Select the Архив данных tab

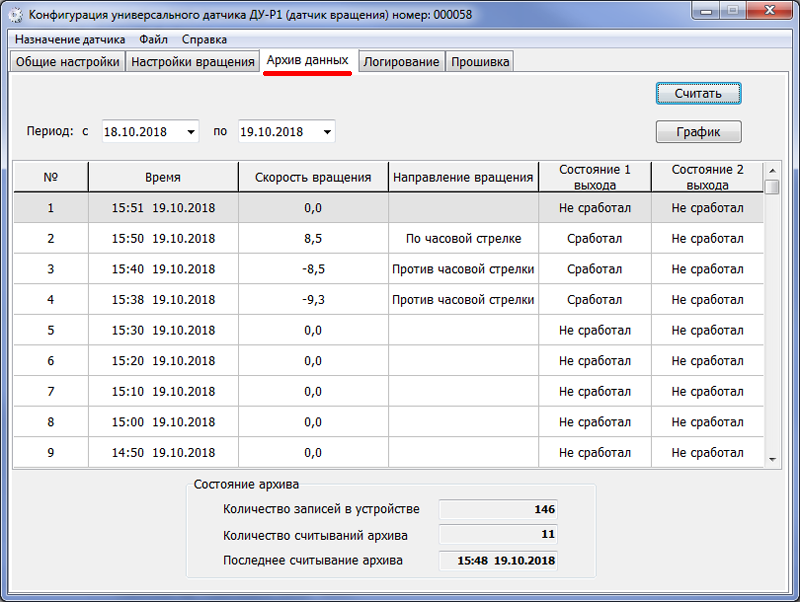[x=308, y=60]
